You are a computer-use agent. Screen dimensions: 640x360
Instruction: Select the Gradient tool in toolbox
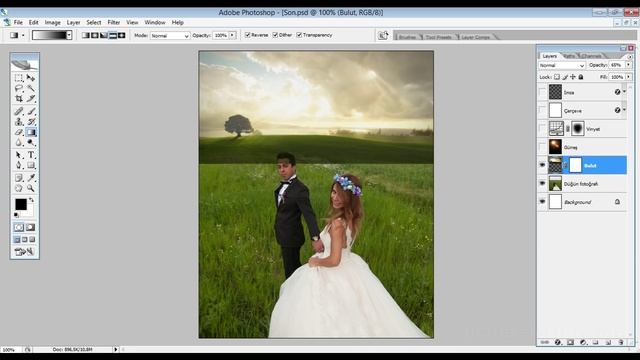[x=31, y=132]
